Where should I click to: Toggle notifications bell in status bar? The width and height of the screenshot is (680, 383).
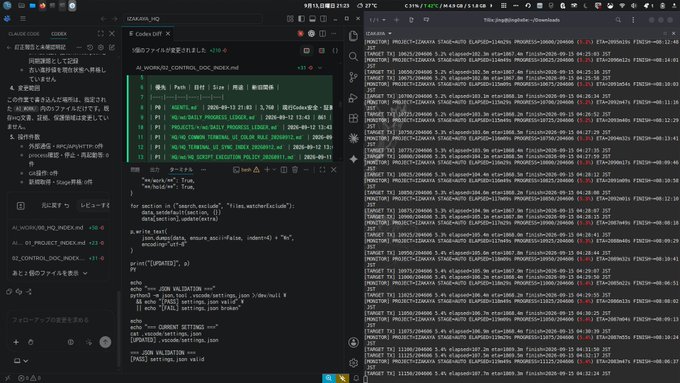[x=356, y=378]
